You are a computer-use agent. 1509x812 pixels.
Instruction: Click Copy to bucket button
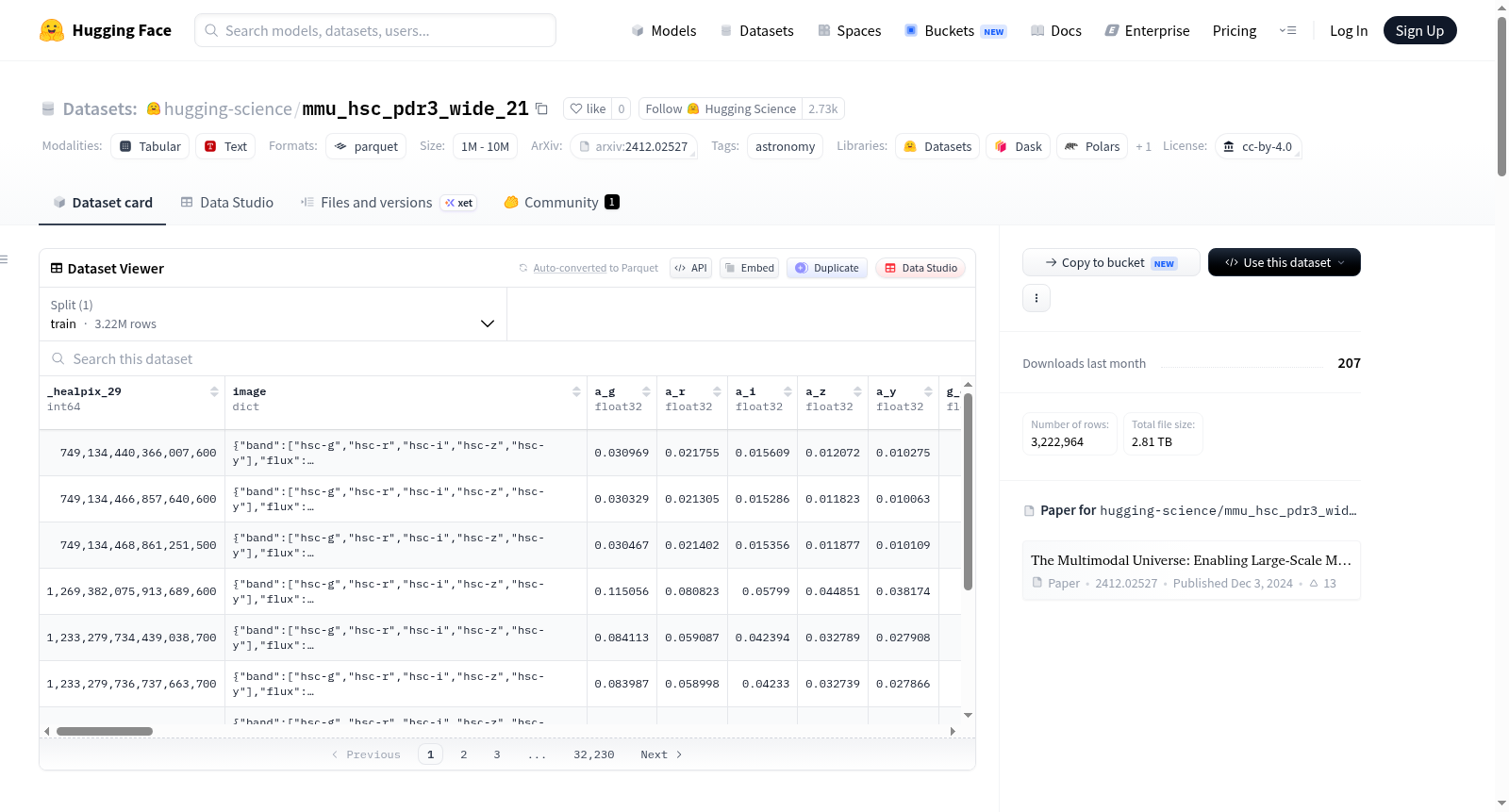pyautogui.click(x=1111, y=262)
